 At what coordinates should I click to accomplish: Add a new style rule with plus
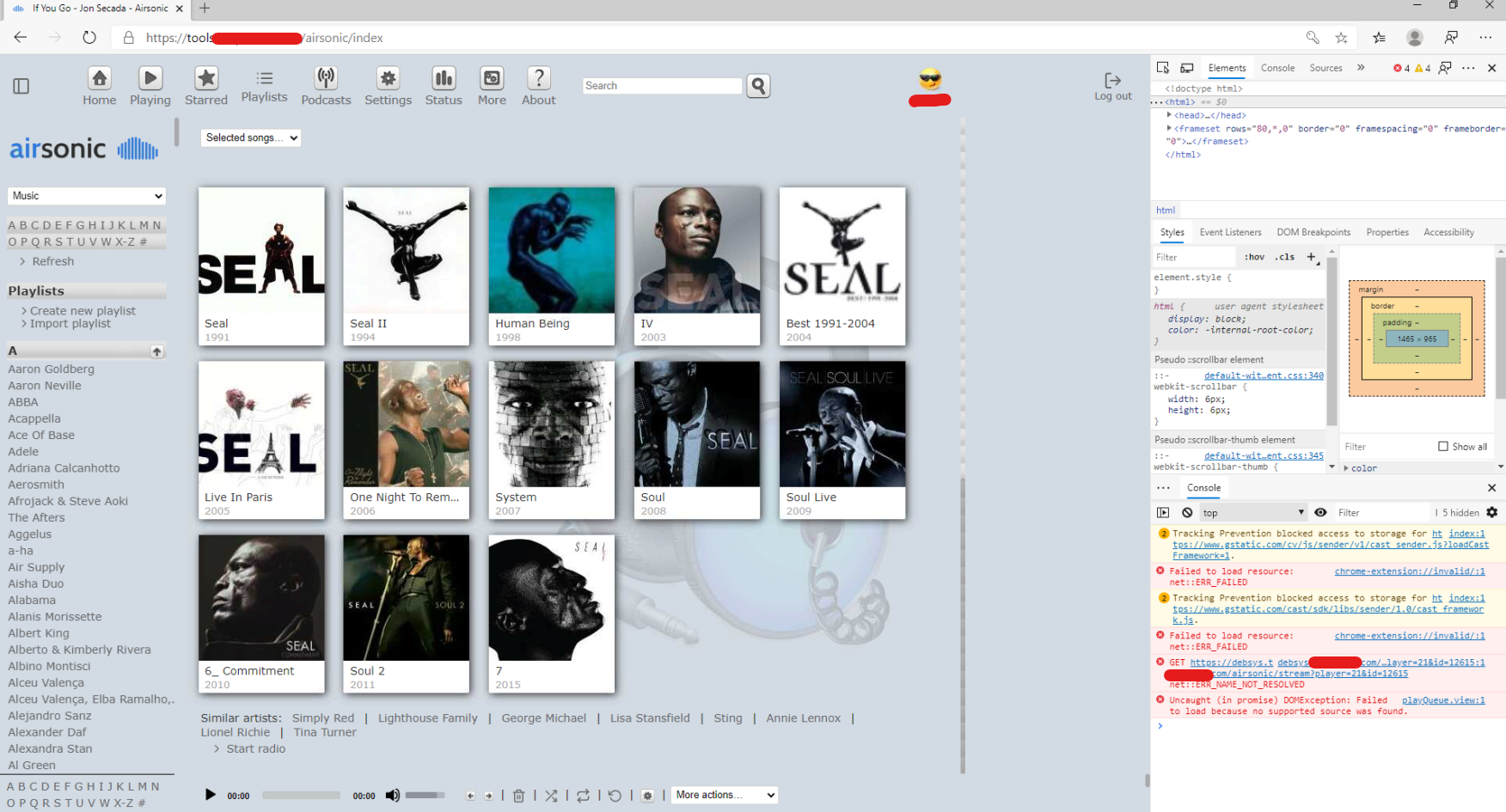(x=1312, y=257)
